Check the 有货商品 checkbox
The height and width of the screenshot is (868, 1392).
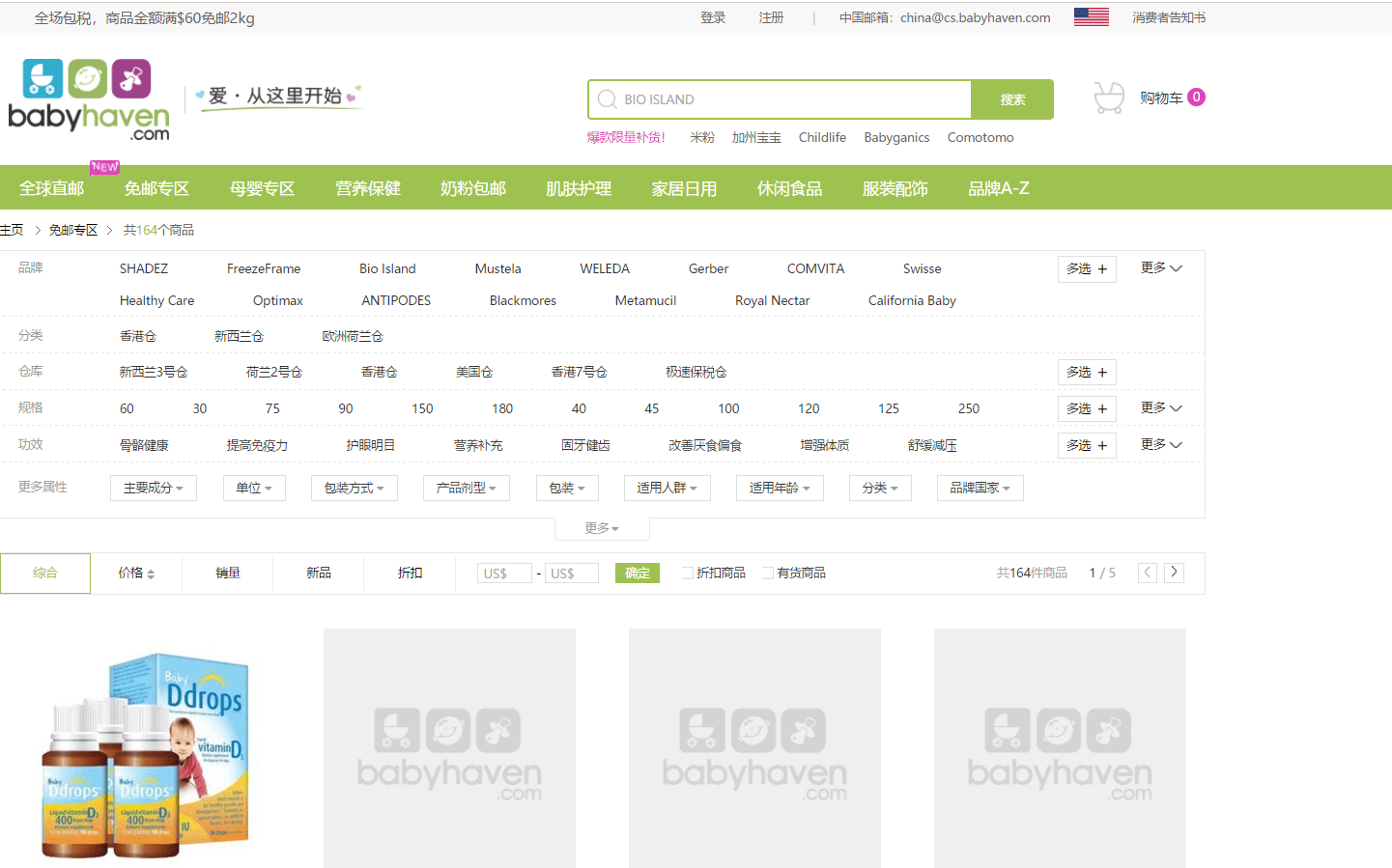[767, 573]
